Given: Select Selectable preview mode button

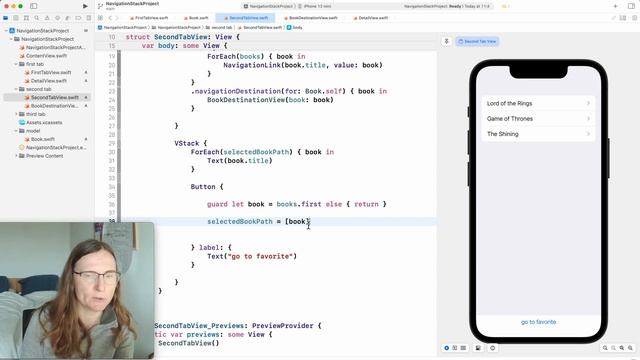Looking at the screenshot, I should pyautogui.click(x=455, y=348).
